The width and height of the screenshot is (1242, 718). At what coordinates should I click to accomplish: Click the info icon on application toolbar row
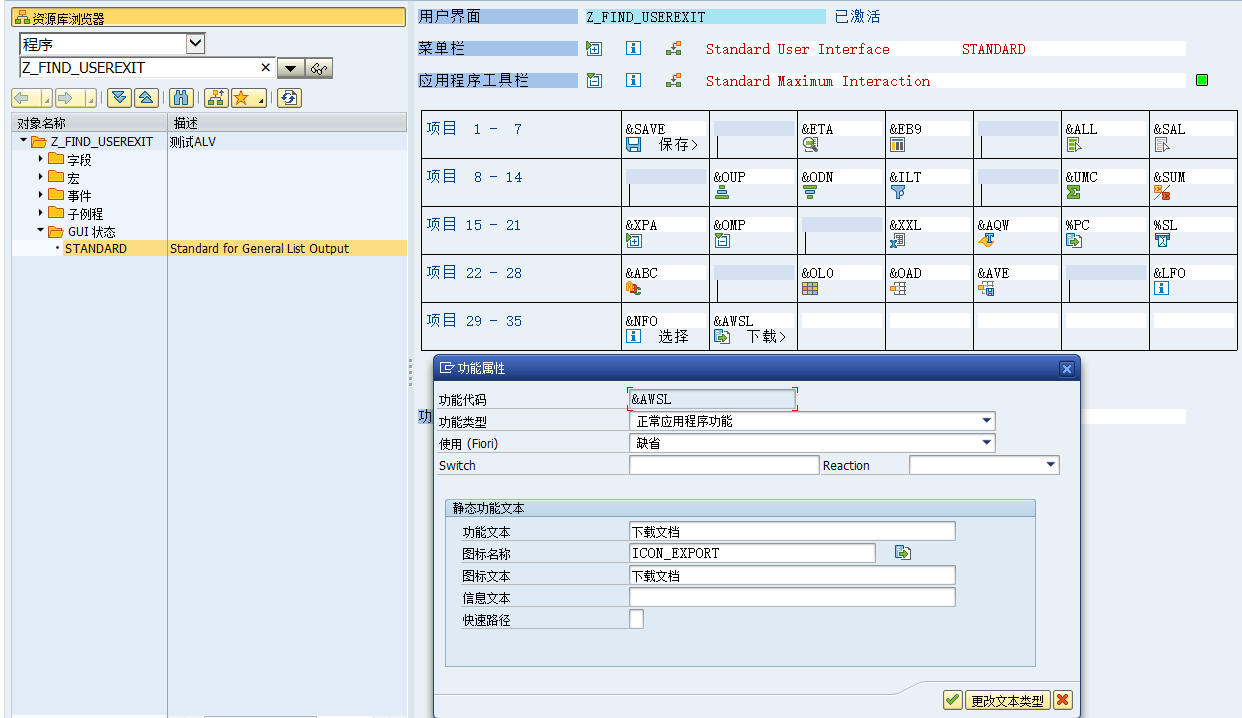(633, 81)
